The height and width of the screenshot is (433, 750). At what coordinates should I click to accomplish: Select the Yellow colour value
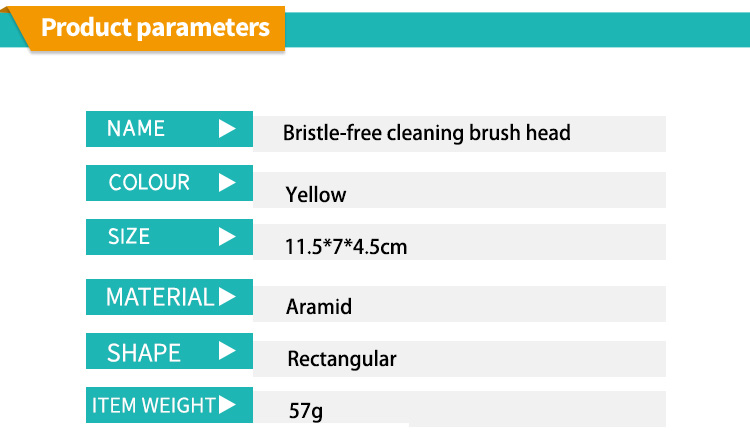click(x=316, y=195)
